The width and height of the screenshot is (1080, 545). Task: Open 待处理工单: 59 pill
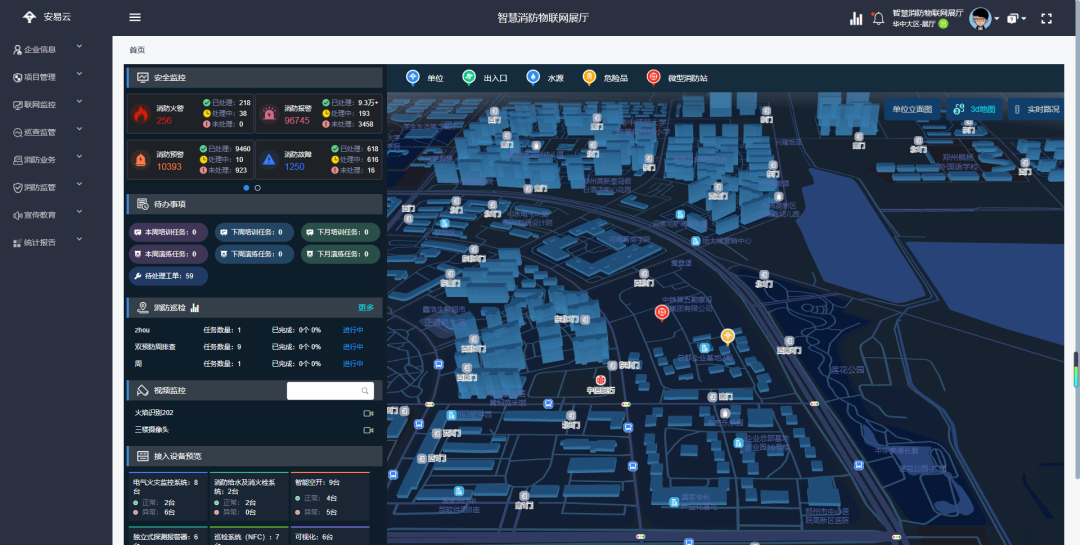[168, 276]
